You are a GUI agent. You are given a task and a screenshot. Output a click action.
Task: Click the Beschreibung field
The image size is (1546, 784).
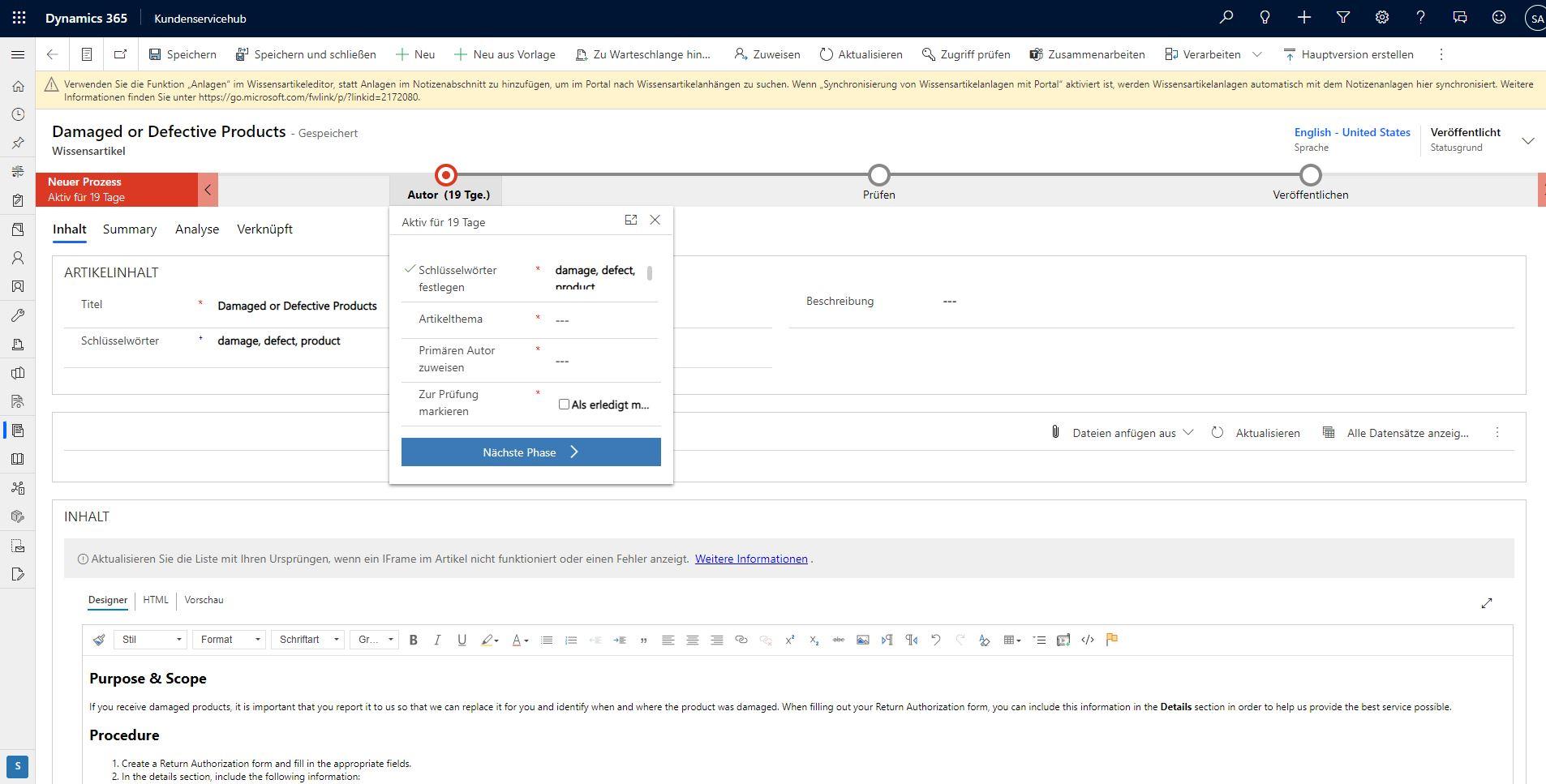click(x=1226, y=302)
